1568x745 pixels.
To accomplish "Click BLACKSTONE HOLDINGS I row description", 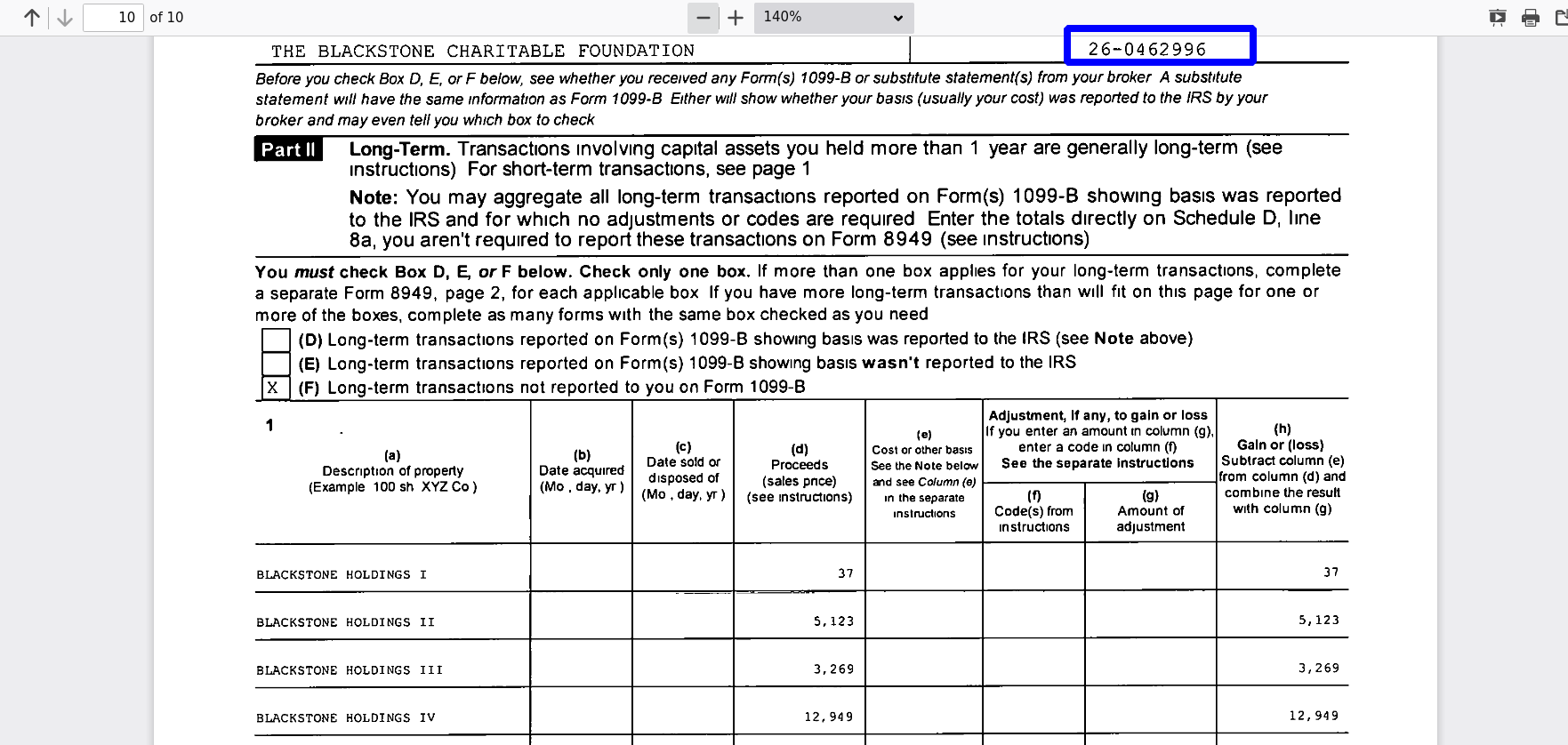I will click(342, 574).
